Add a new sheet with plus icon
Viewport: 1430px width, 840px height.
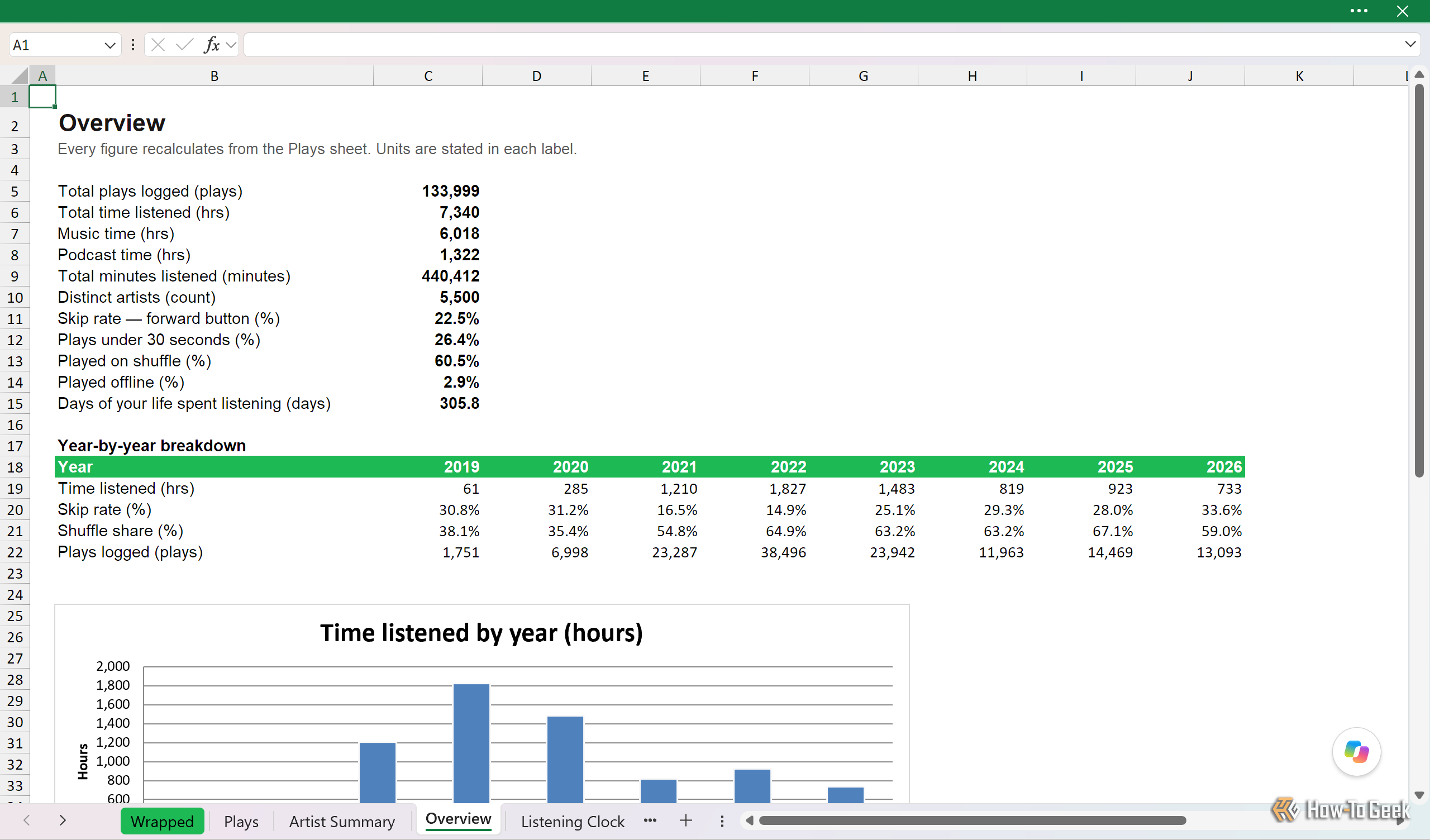(685, 820)
